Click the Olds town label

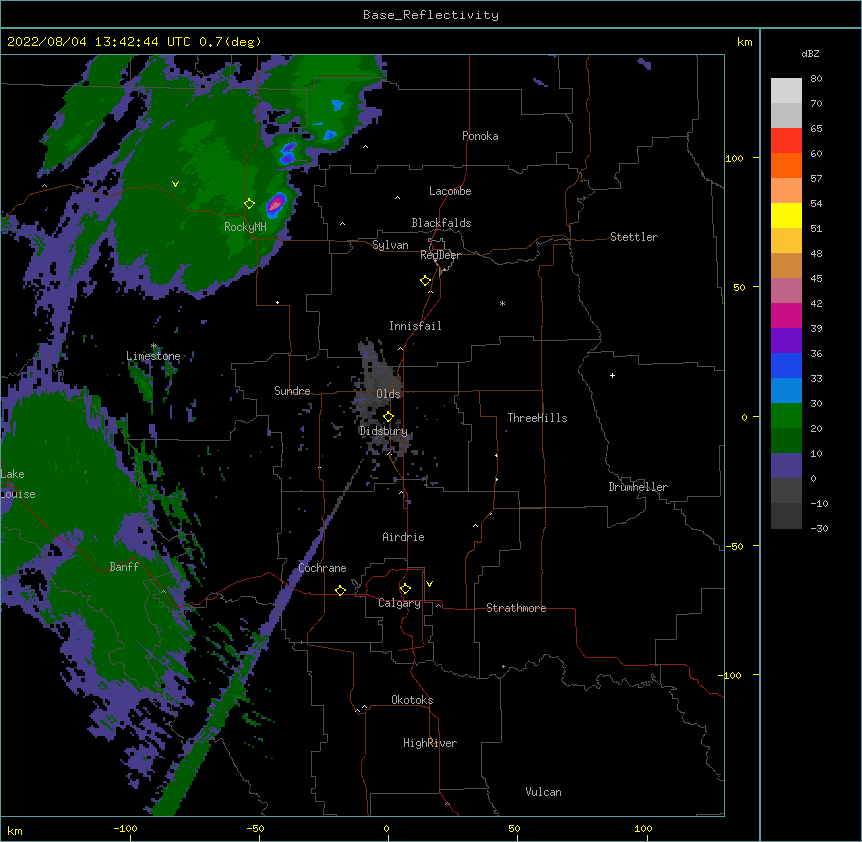coord(388,394)
